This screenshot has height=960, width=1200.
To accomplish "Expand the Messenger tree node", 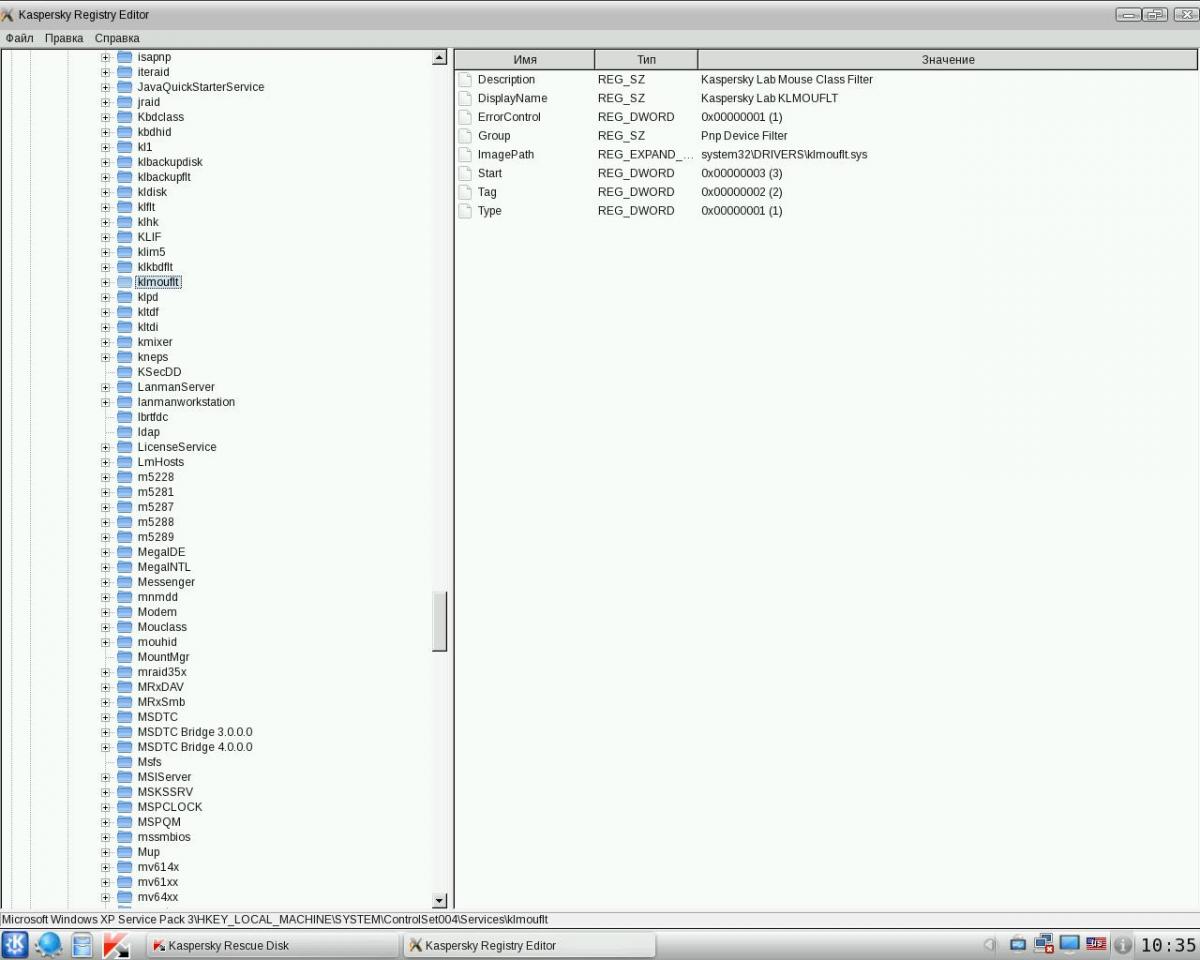I will [x=105, y=582].
